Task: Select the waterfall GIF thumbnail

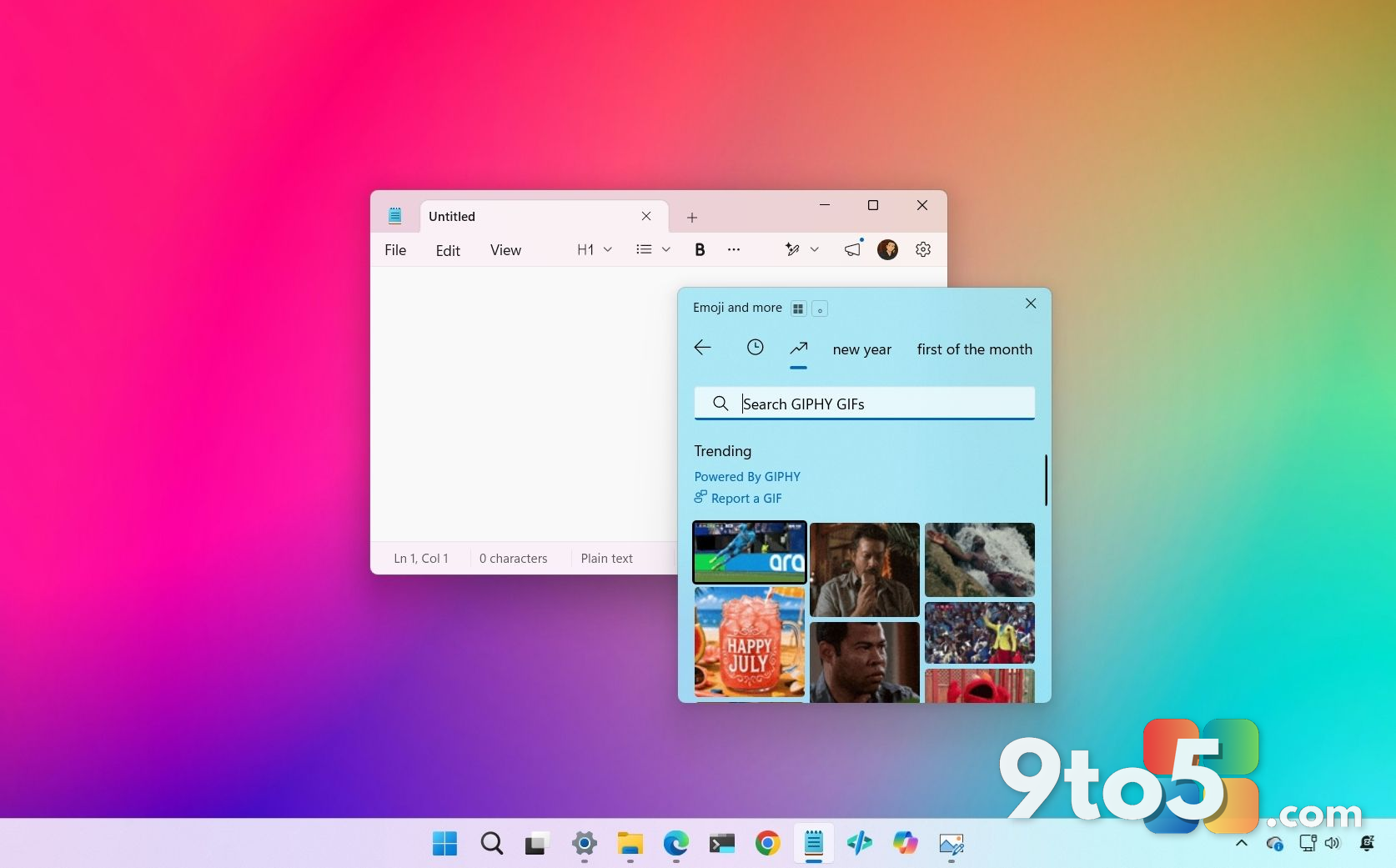Action: pyautogui.click(x=980, y=559)
